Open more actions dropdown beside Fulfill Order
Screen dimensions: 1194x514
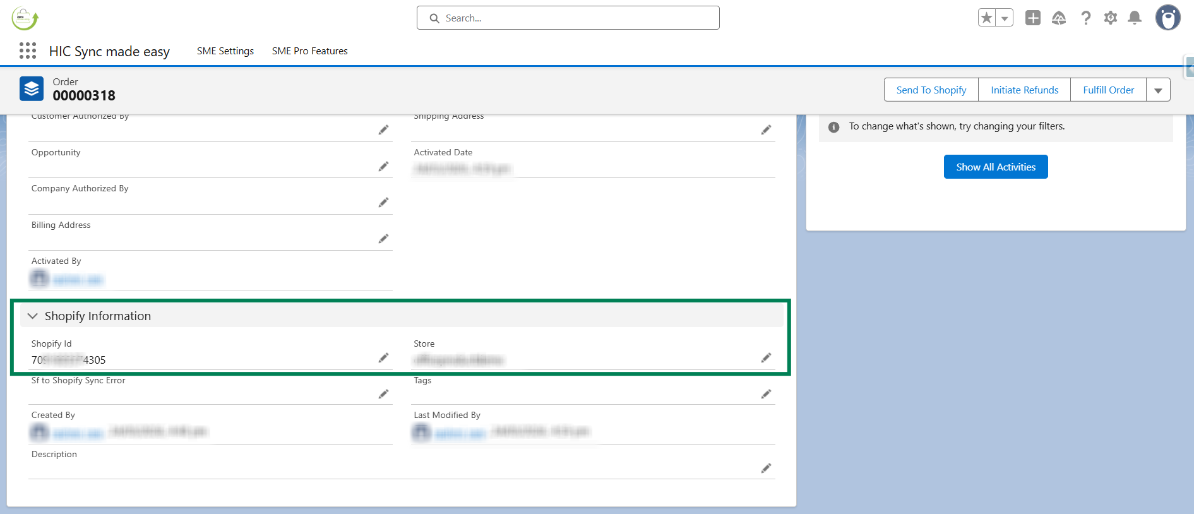(1158, 90)
